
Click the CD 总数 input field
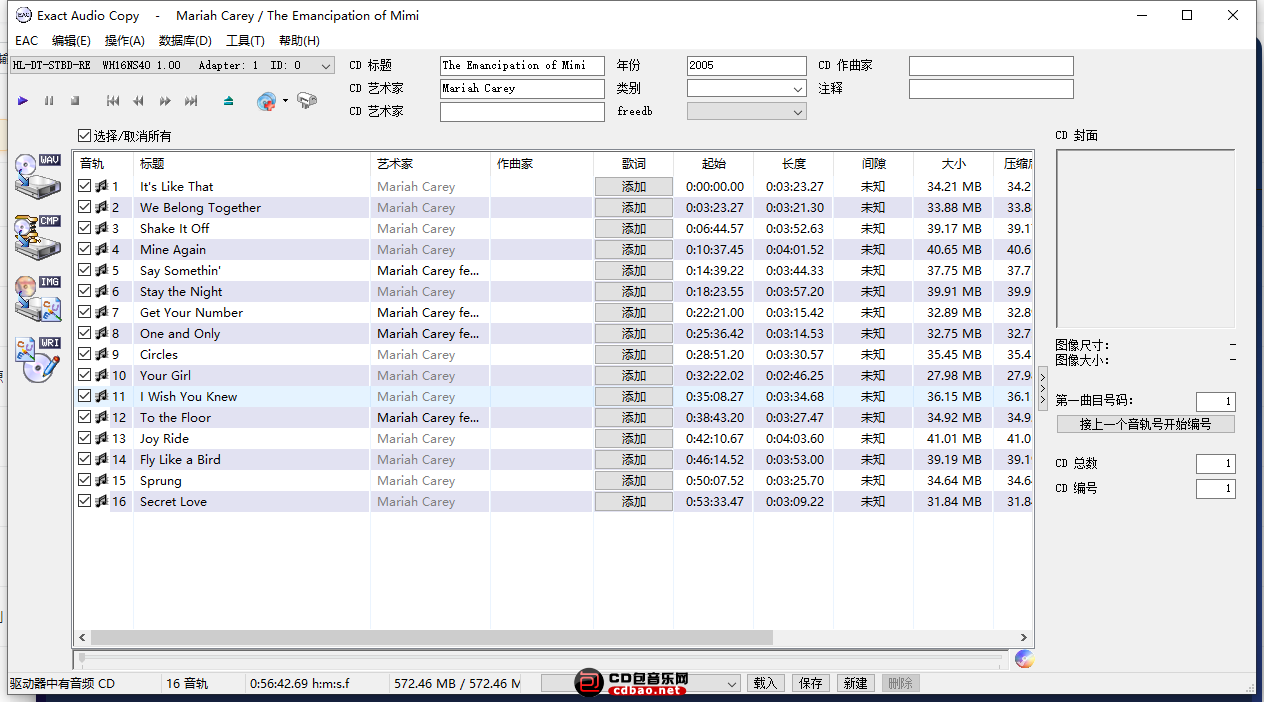point(1215,464)
